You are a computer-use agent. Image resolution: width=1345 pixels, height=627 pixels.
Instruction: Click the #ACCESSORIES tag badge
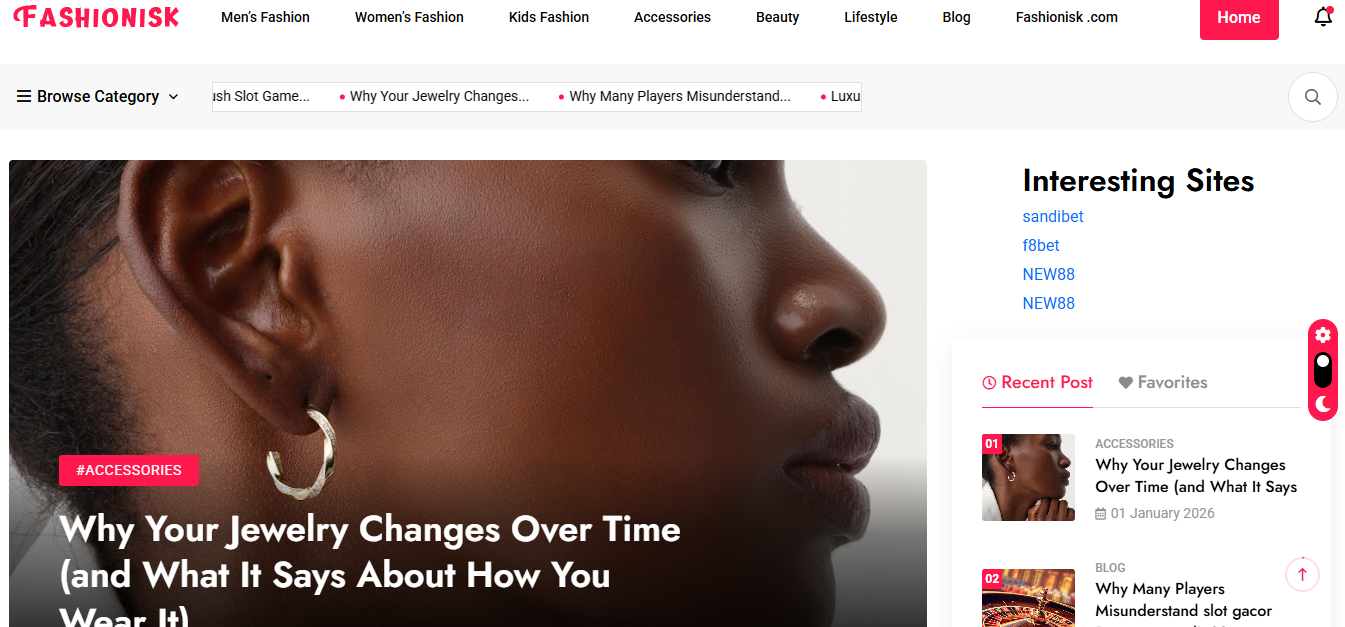pyautogui.click(x=129, y=470)
